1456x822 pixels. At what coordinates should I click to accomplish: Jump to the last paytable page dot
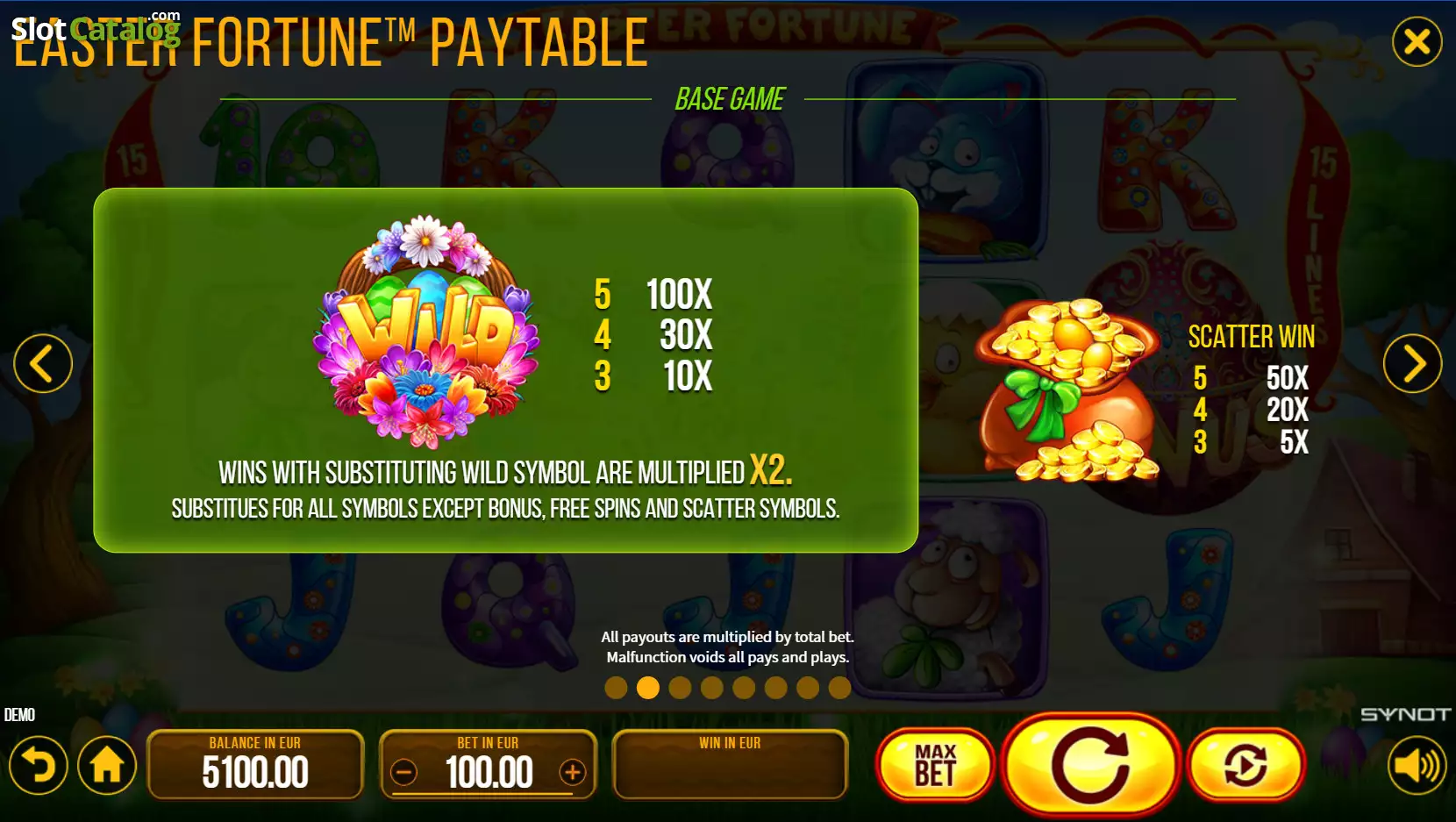click(x=839, y=688)
